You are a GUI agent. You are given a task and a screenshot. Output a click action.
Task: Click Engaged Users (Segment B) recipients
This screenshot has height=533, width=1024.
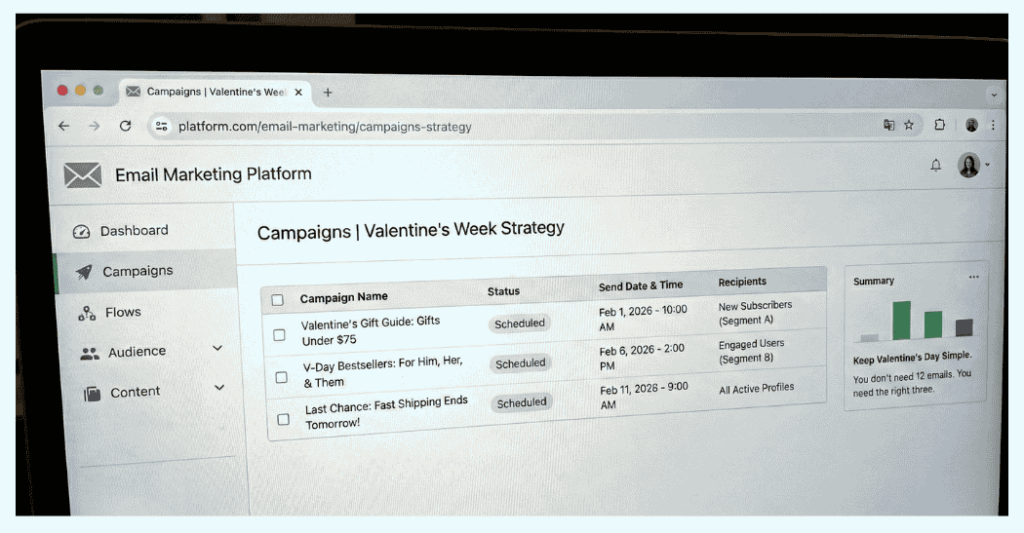pyautogui.click(x=751, y=351)
